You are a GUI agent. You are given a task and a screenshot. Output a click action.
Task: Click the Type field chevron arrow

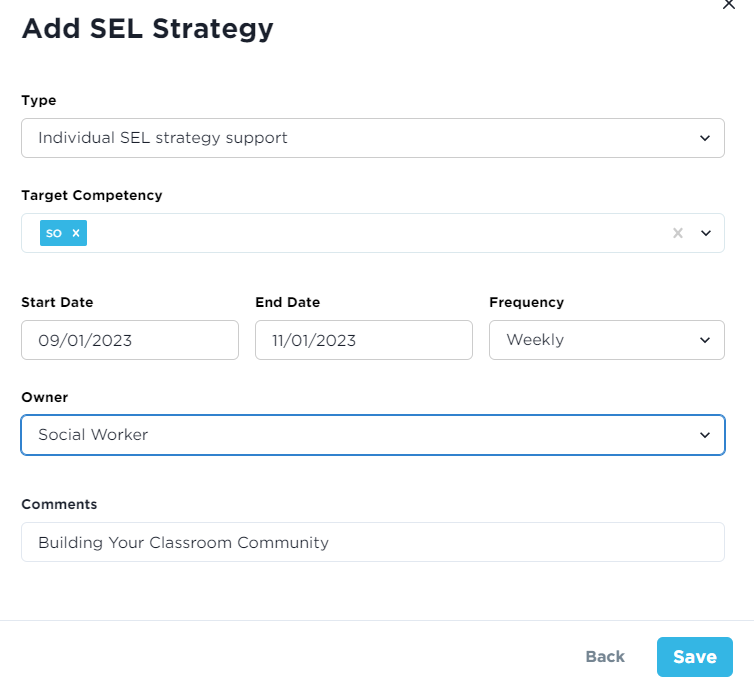click(705, 138)
